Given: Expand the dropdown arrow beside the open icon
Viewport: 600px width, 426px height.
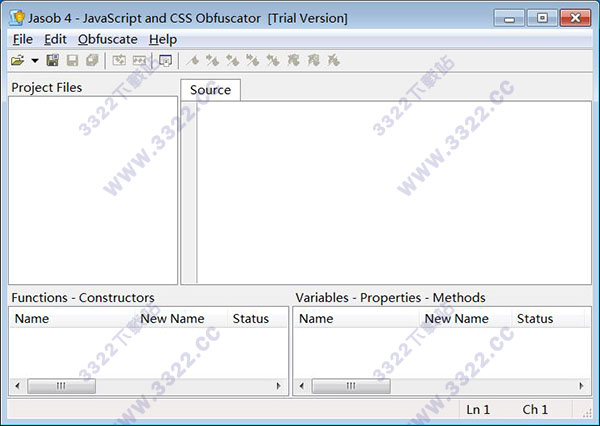Looking at the screenshot, I should (x=35, y=60).
